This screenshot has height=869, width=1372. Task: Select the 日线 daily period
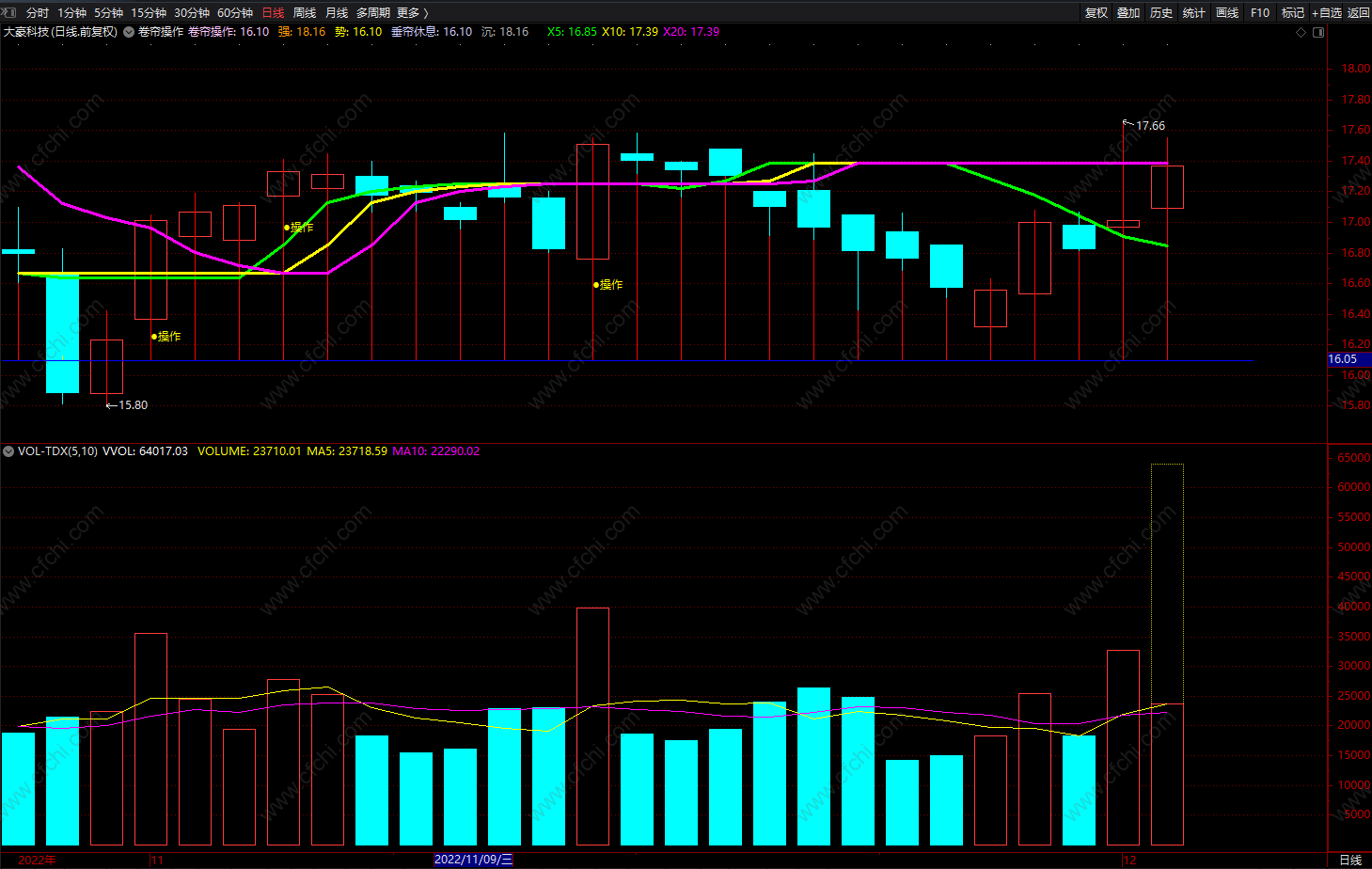click(x=273, y=12)
